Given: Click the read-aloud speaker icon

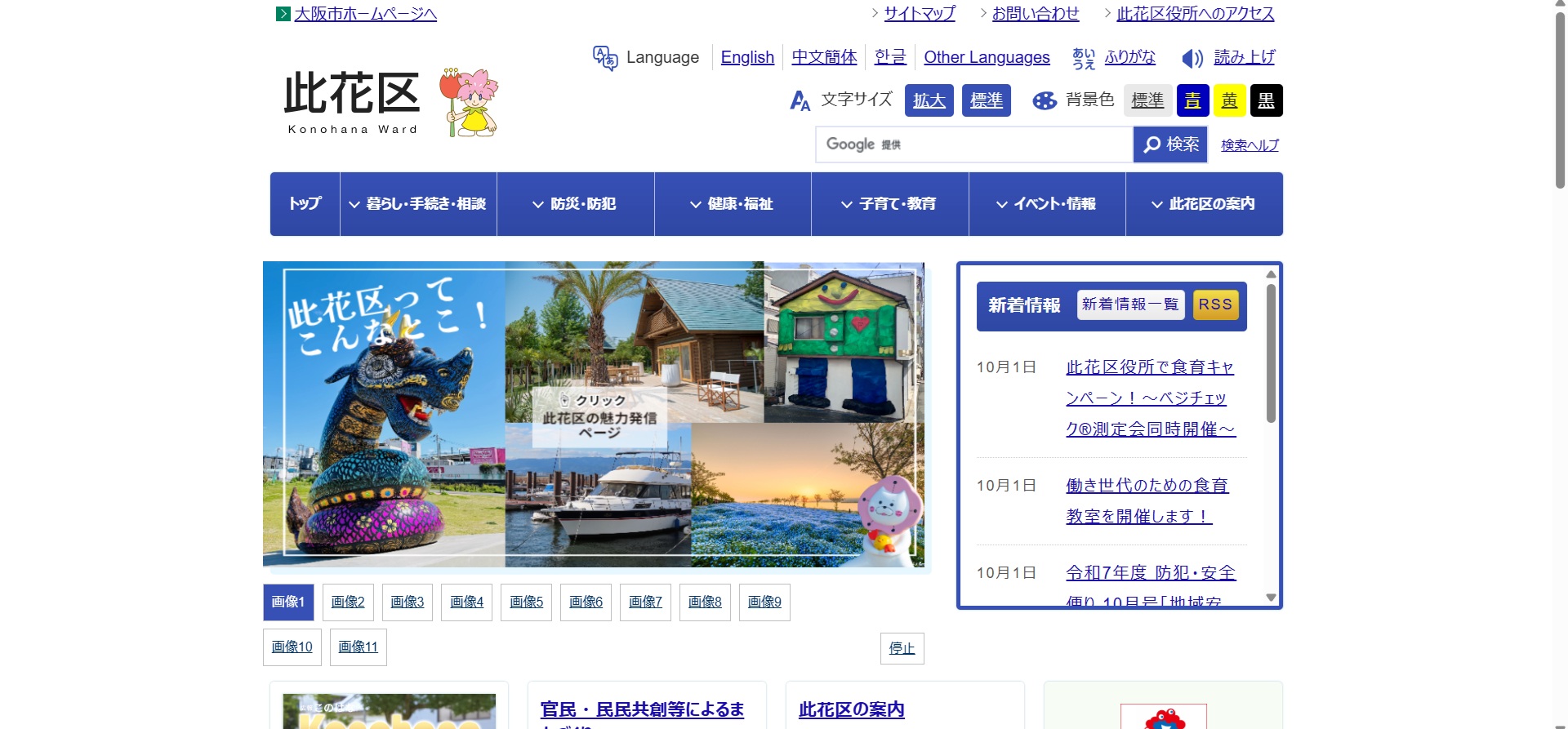Looking at the screenshot, I should point(1192,58).
